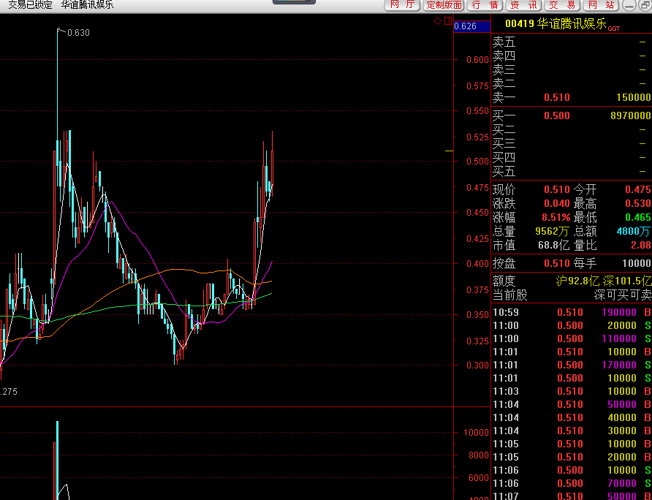Select 买一 bid price 0.500

(557, 116)
